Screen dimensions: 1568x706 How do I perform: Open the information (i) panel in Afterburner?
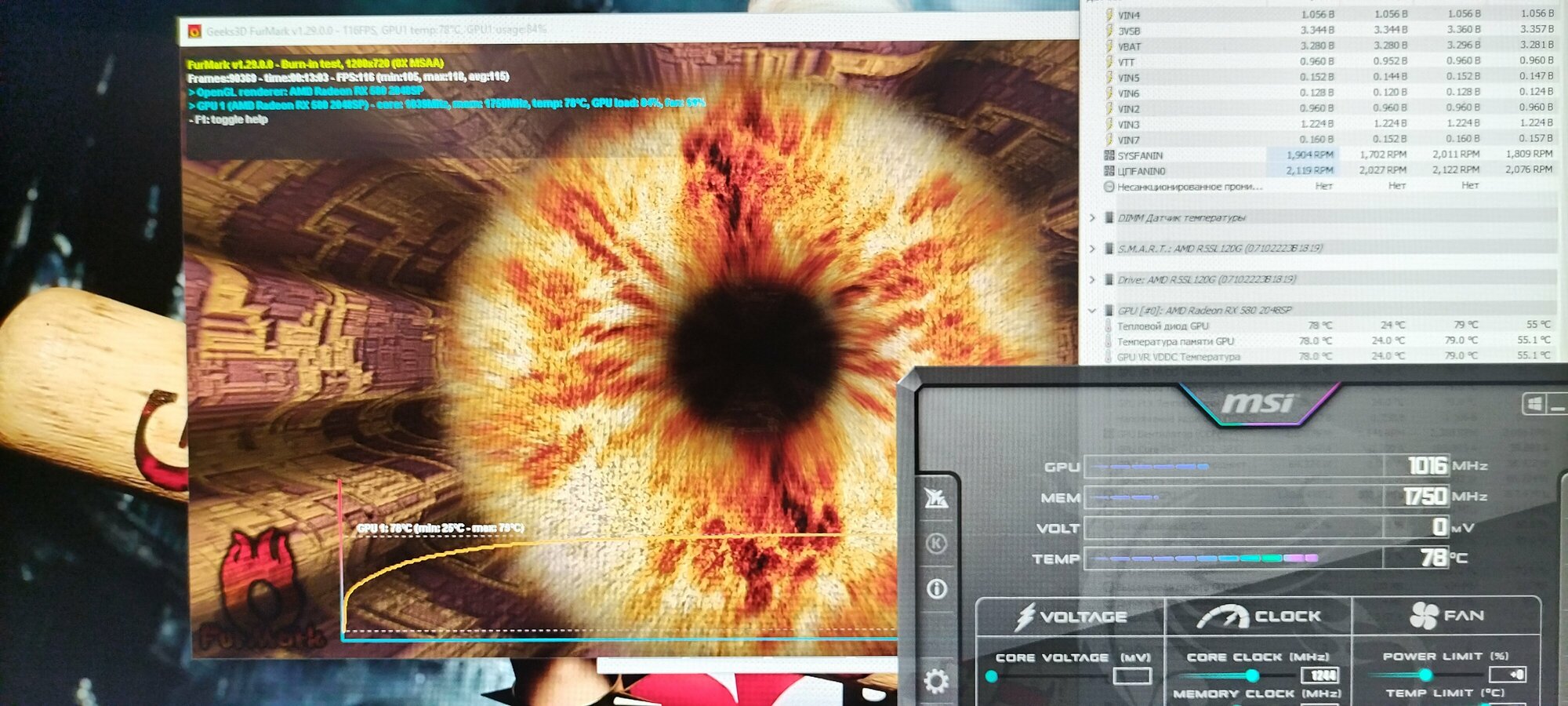pyautogui.click(x=937, y=588)
